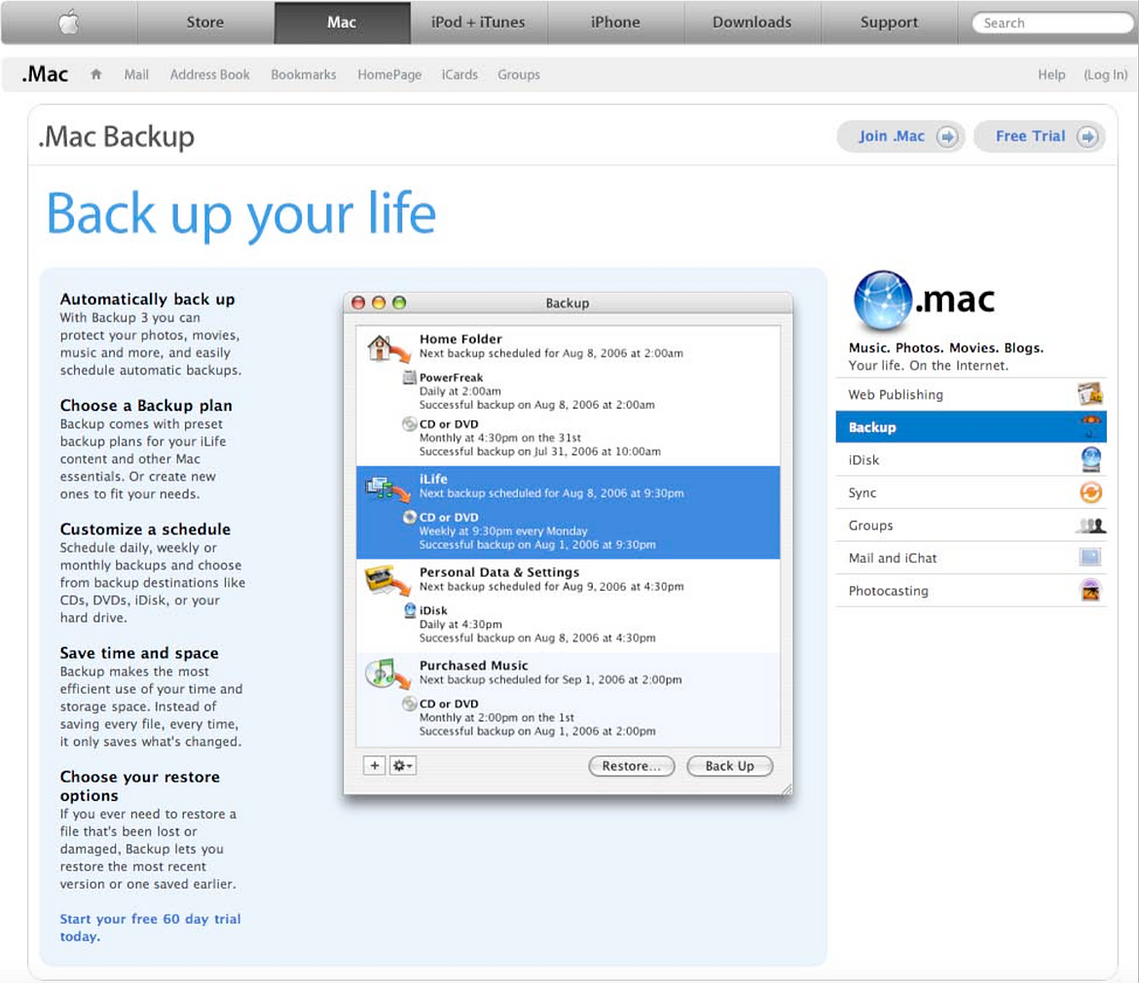Click the Free Trial arrow icon
1139x983 pixels.
pos(1087,137)
